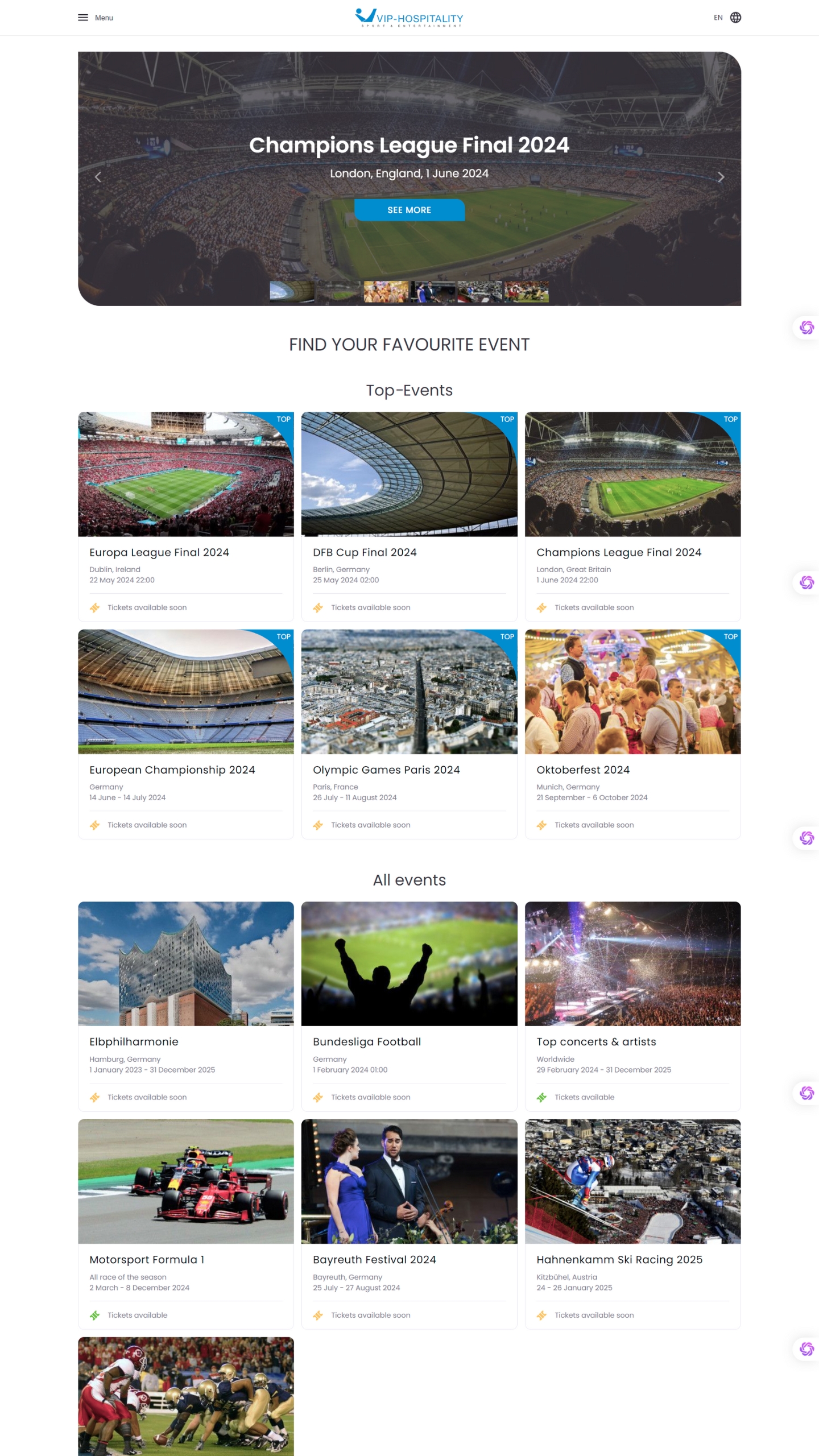This screenshot has width=819, height=1456.
Task: Open Bayreuth Festival 2024 event
Action: (x=374, y=1260)
